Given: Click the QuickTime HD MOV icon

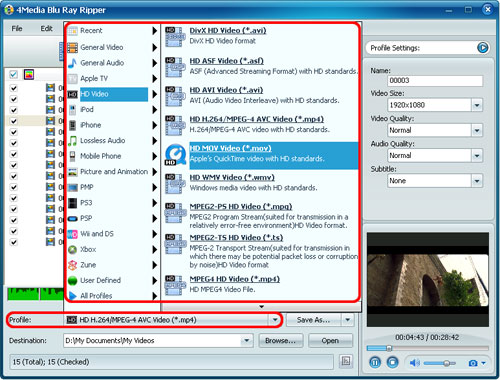Looking at the screenshot, I should 176,155.
